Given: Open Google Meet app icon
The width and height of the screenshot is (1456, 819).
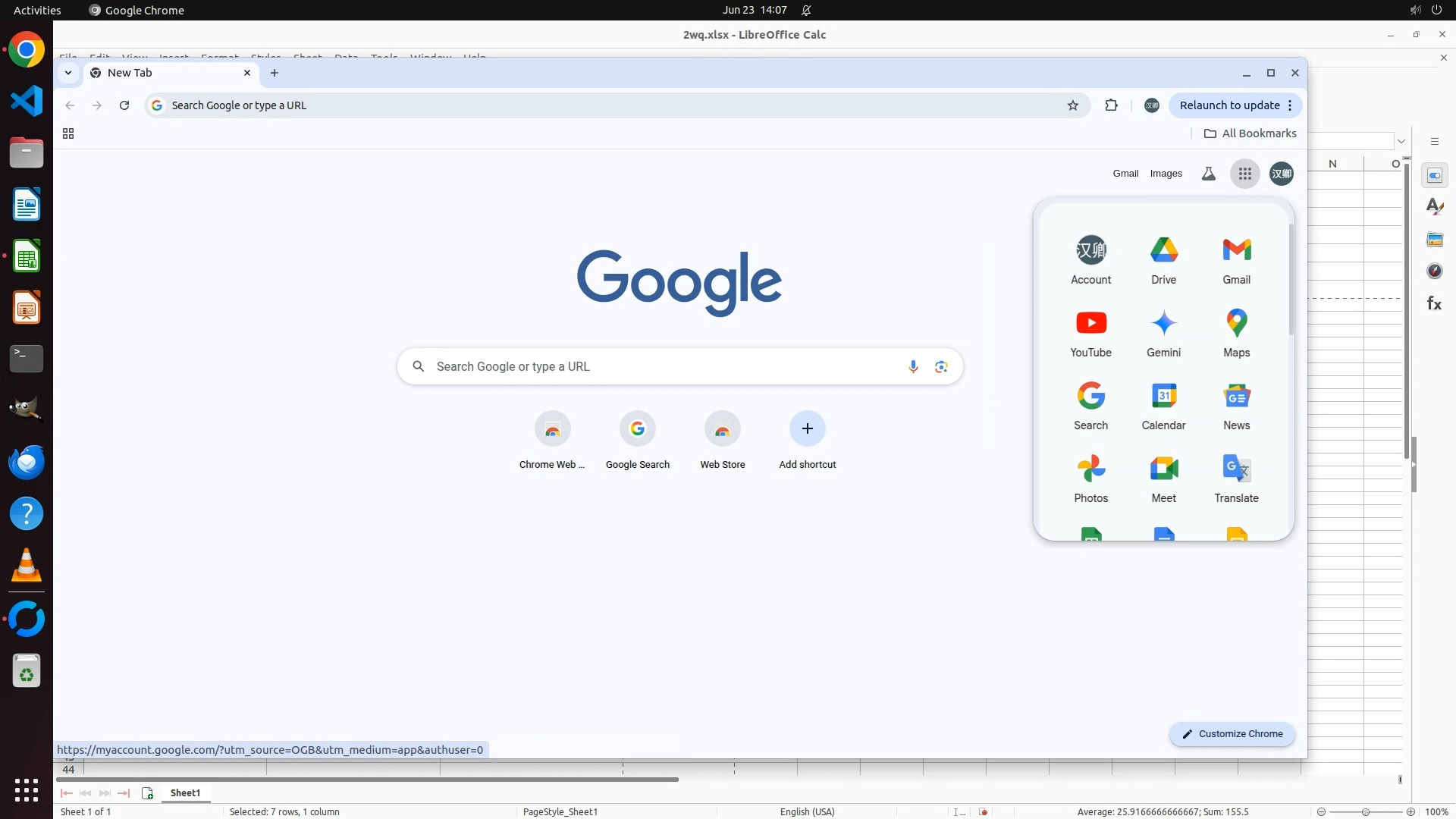Looking at the screenshot, I should [1163, 478].
